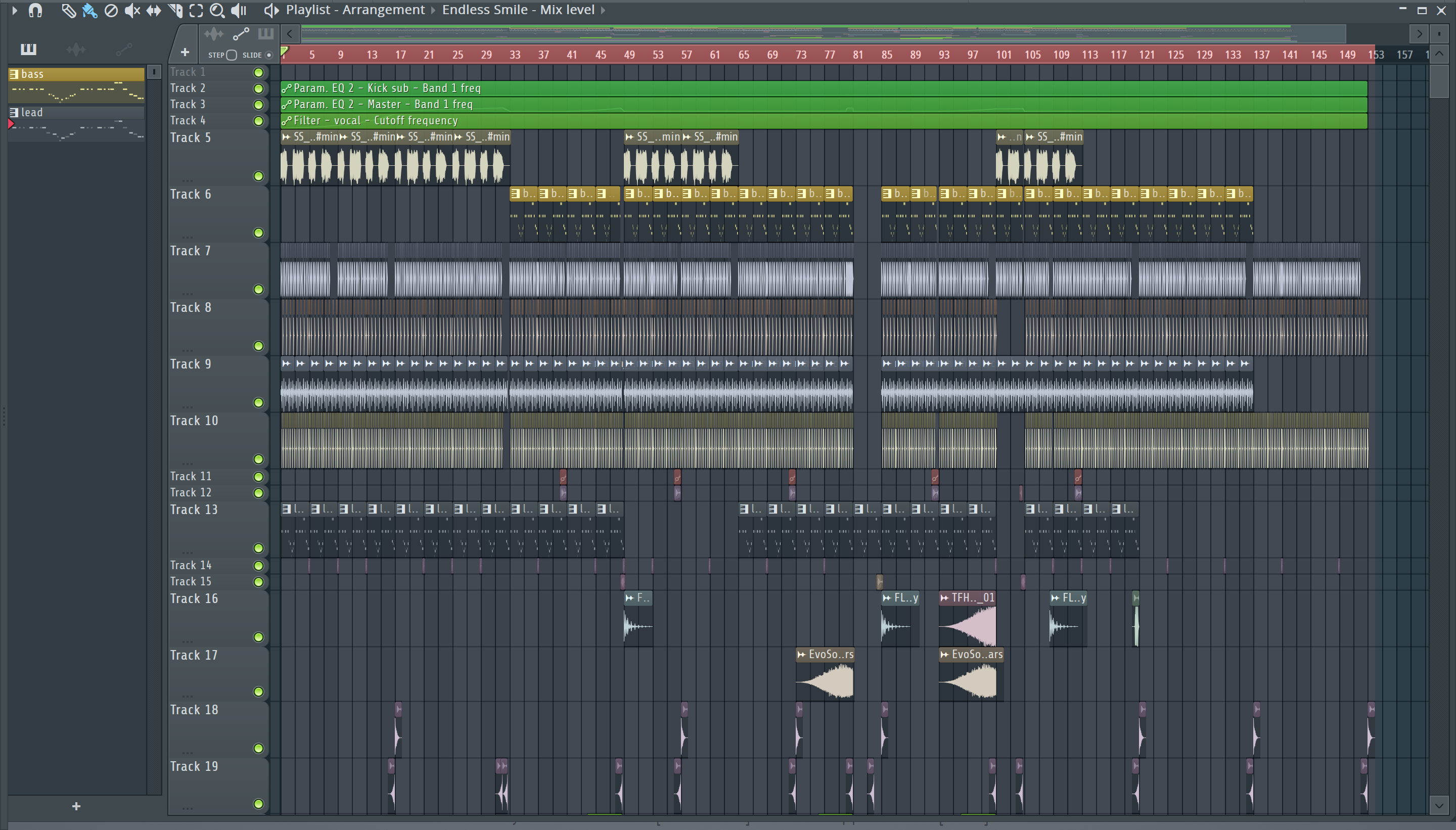Open the playlist options menu arrow
The image size is (1456, 830).
(15, 10)
